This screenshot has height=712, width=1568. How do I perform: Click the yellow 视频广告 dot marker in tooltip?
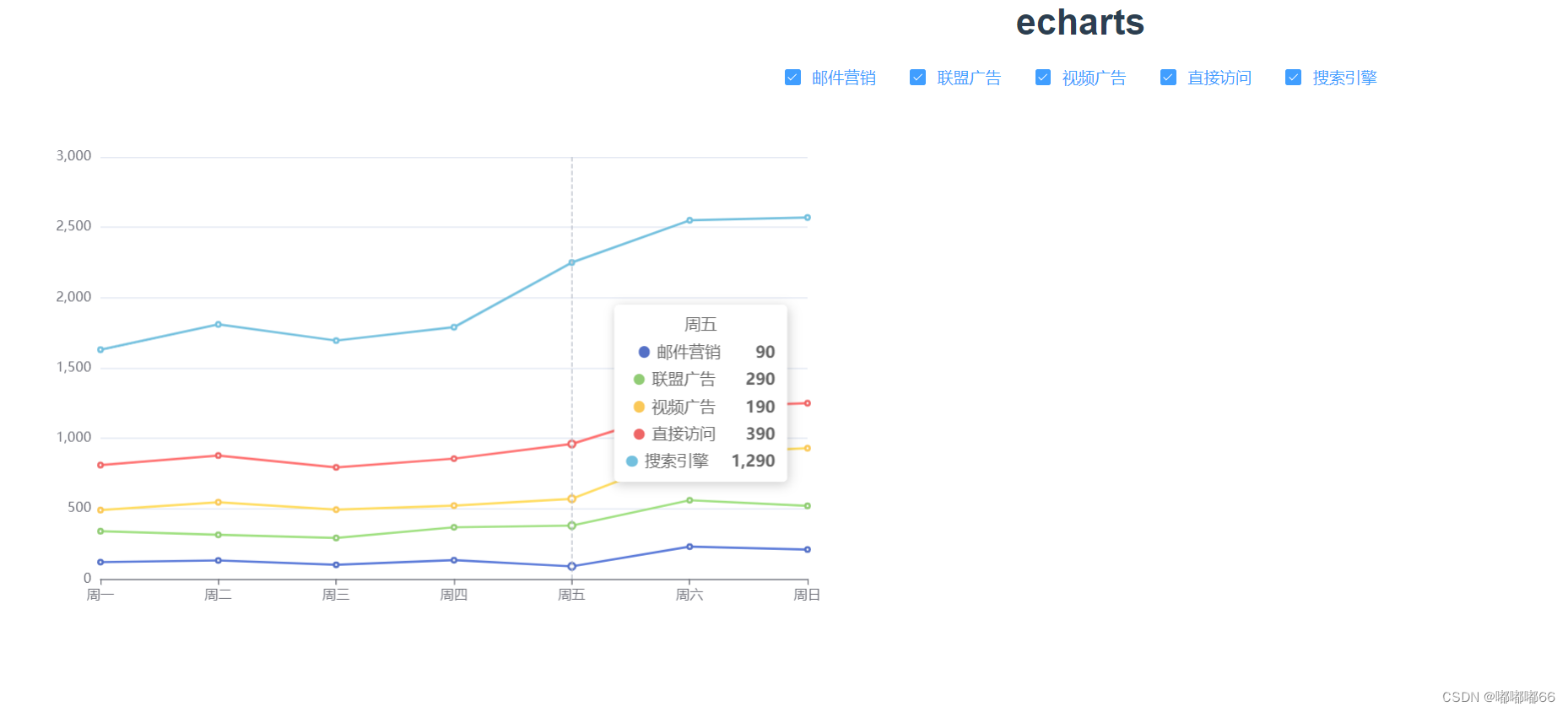point(637,407)
